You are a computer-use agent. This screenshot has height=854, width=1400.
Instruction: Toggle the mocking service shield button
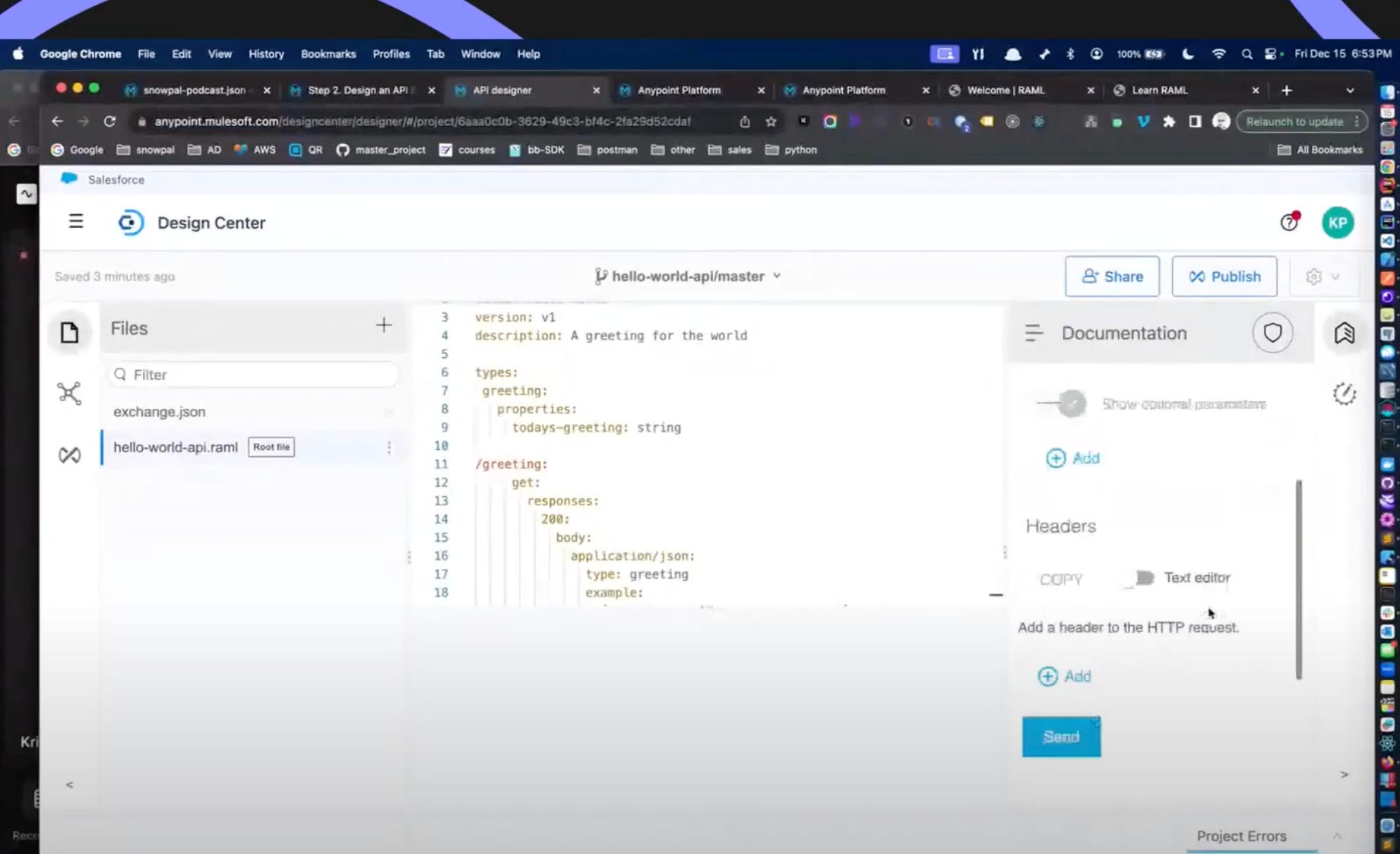[x=1272, y=332]
